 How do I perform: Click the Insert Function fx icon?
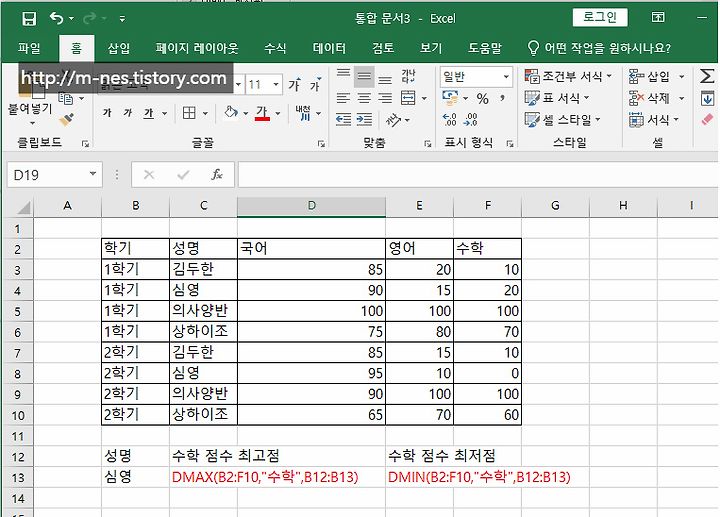point(217,174)
